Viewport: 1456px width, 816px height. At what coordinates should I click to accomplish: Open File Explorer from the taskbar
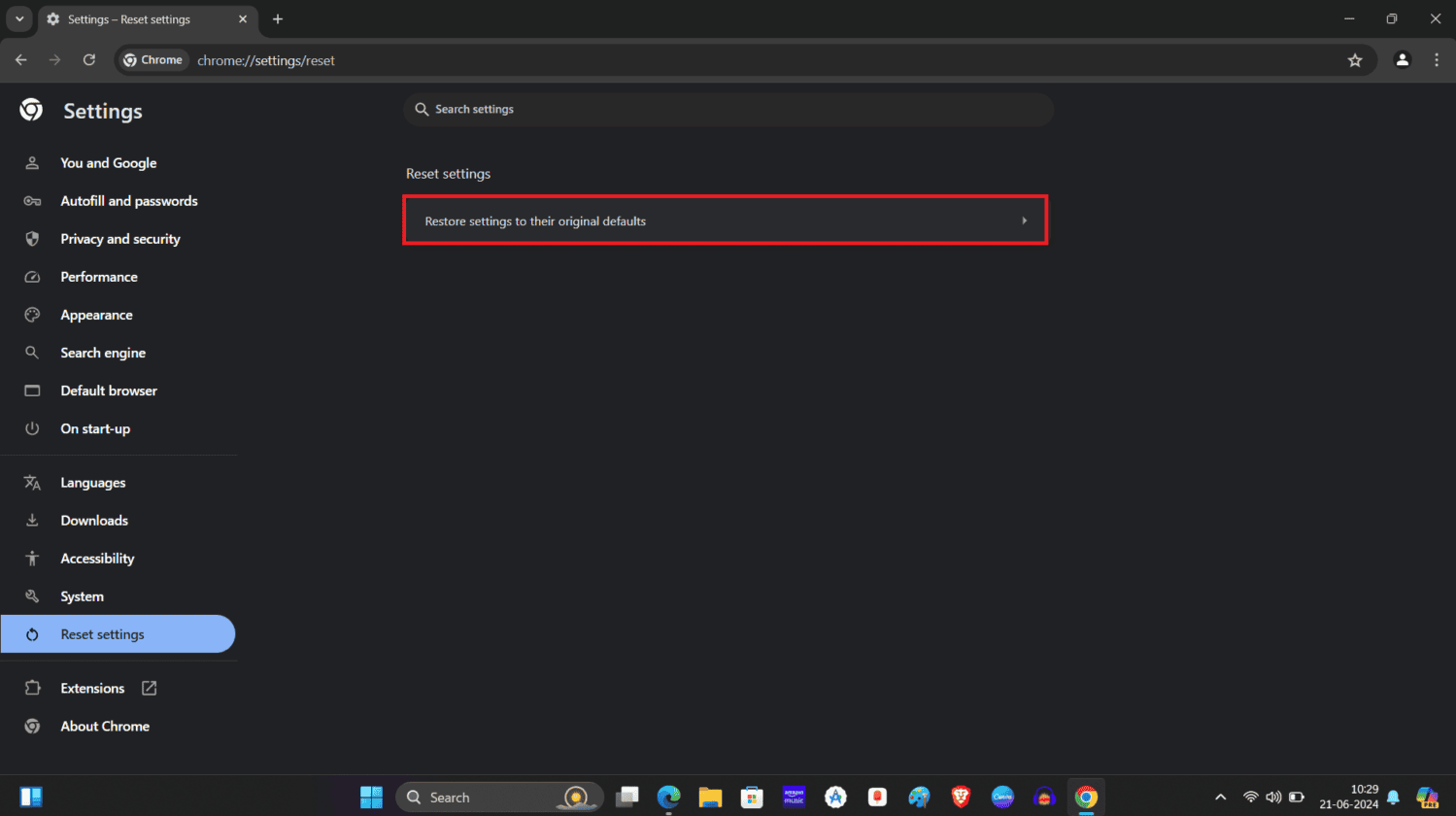coord(710,798)
